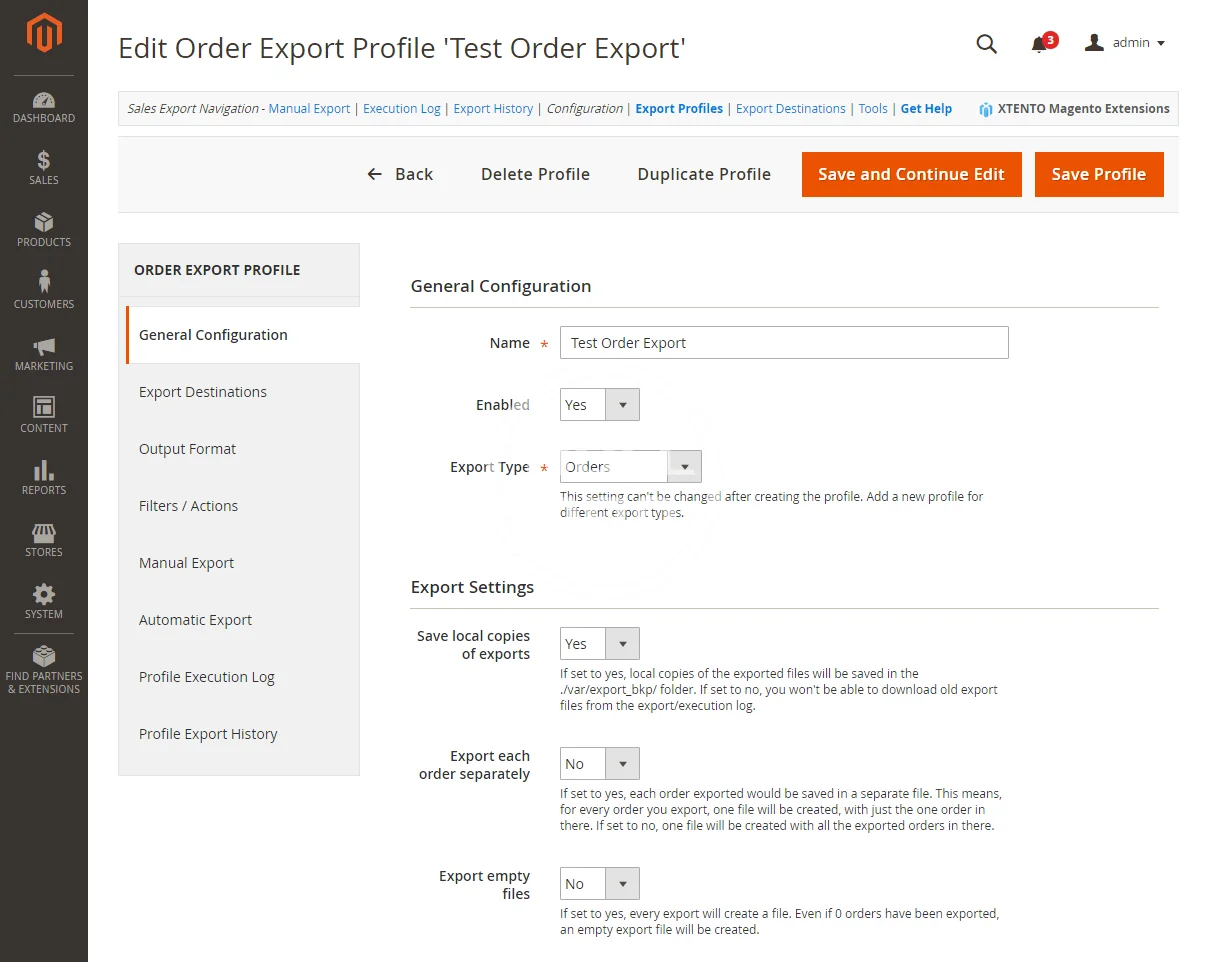This screenshot has height=962, width=1209.
Task: Open the Sales sidebar menu
Action: [44, 168]
